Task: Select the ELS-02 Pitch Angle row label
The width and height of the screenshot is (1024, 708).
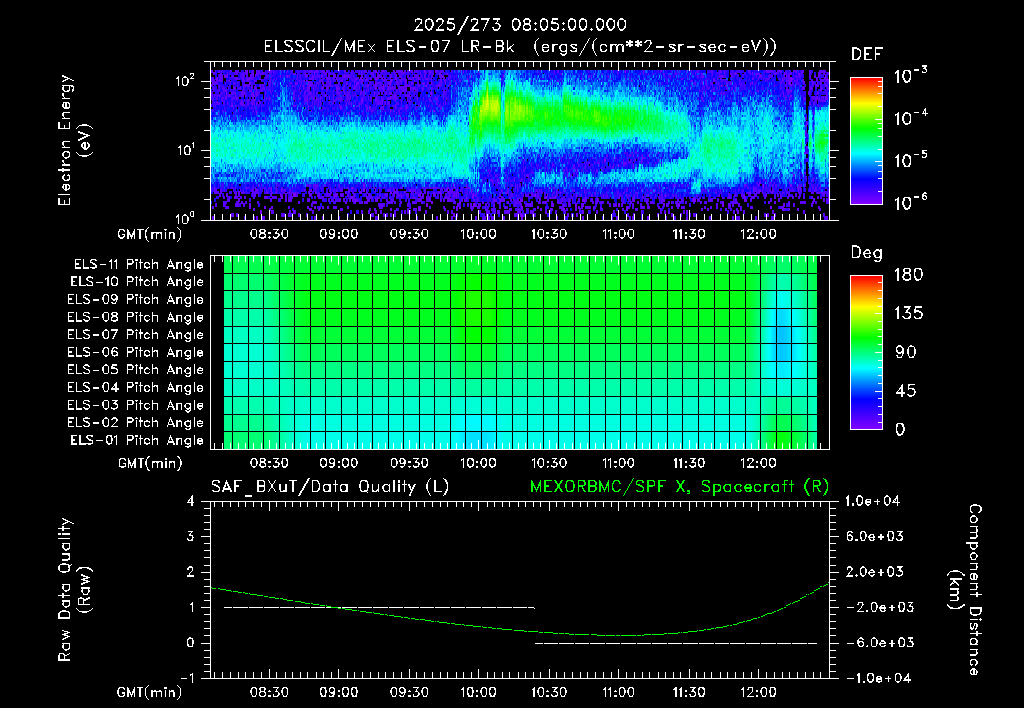Action: pos(136,423)
